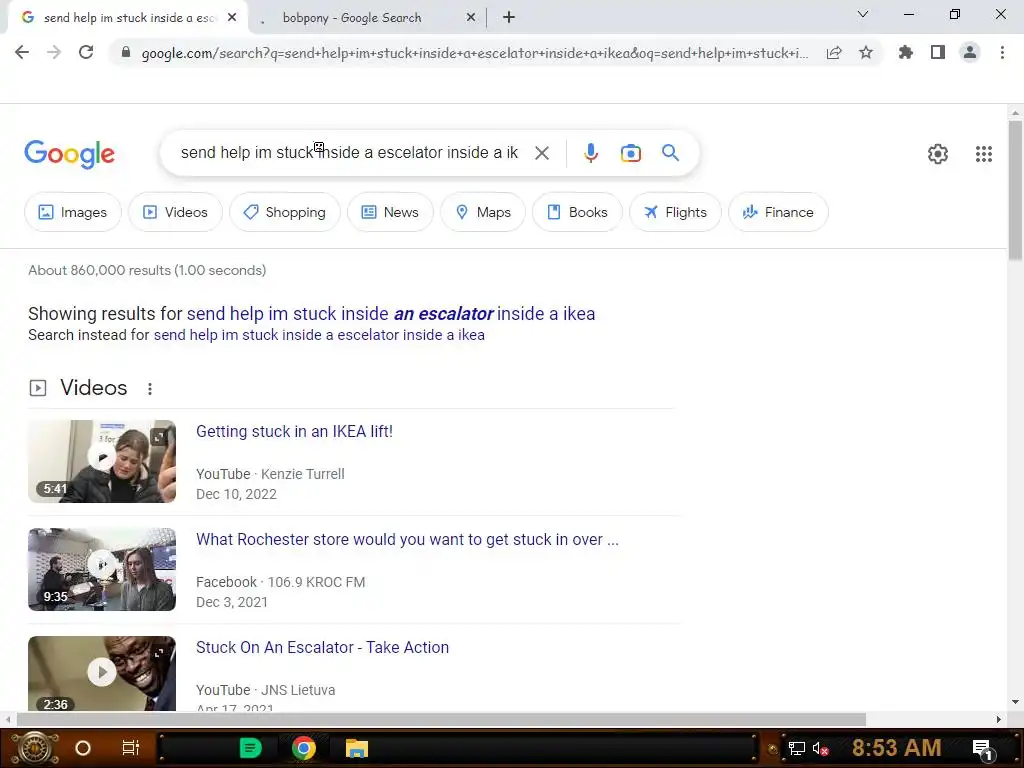The image size is (1024, 768).
Task: Clear the search box with X
Action: click(x=541, y=153)
